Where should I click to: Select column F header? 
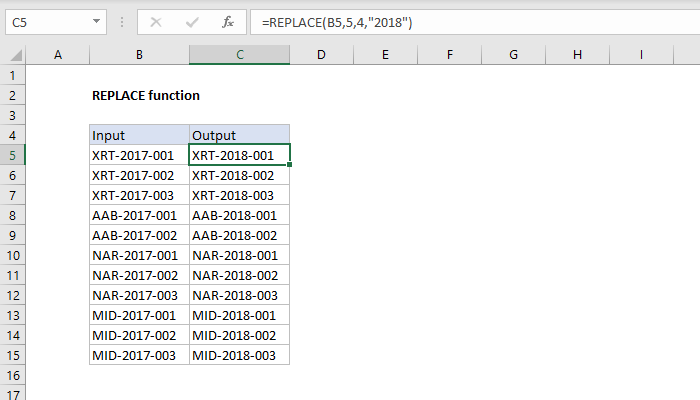[450, 55]
